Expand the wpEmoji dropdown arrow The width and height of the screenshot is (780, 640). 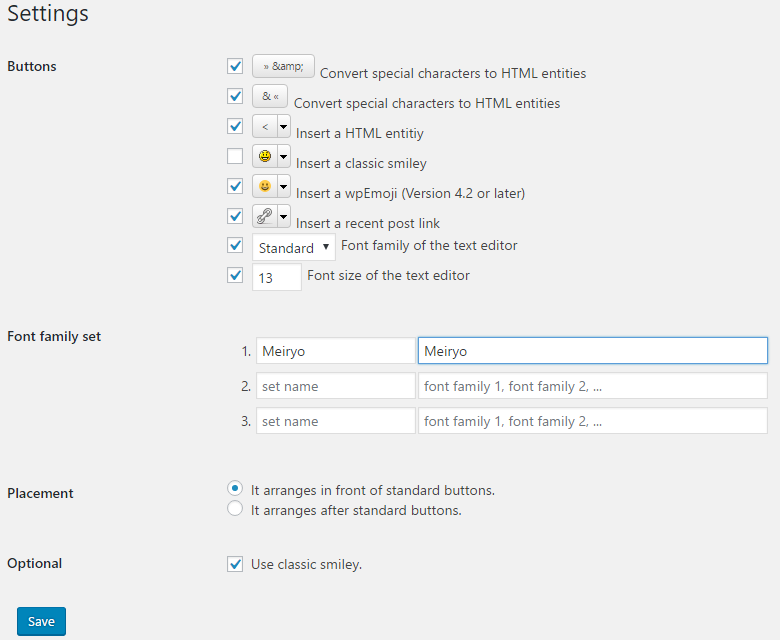point(284,186)
